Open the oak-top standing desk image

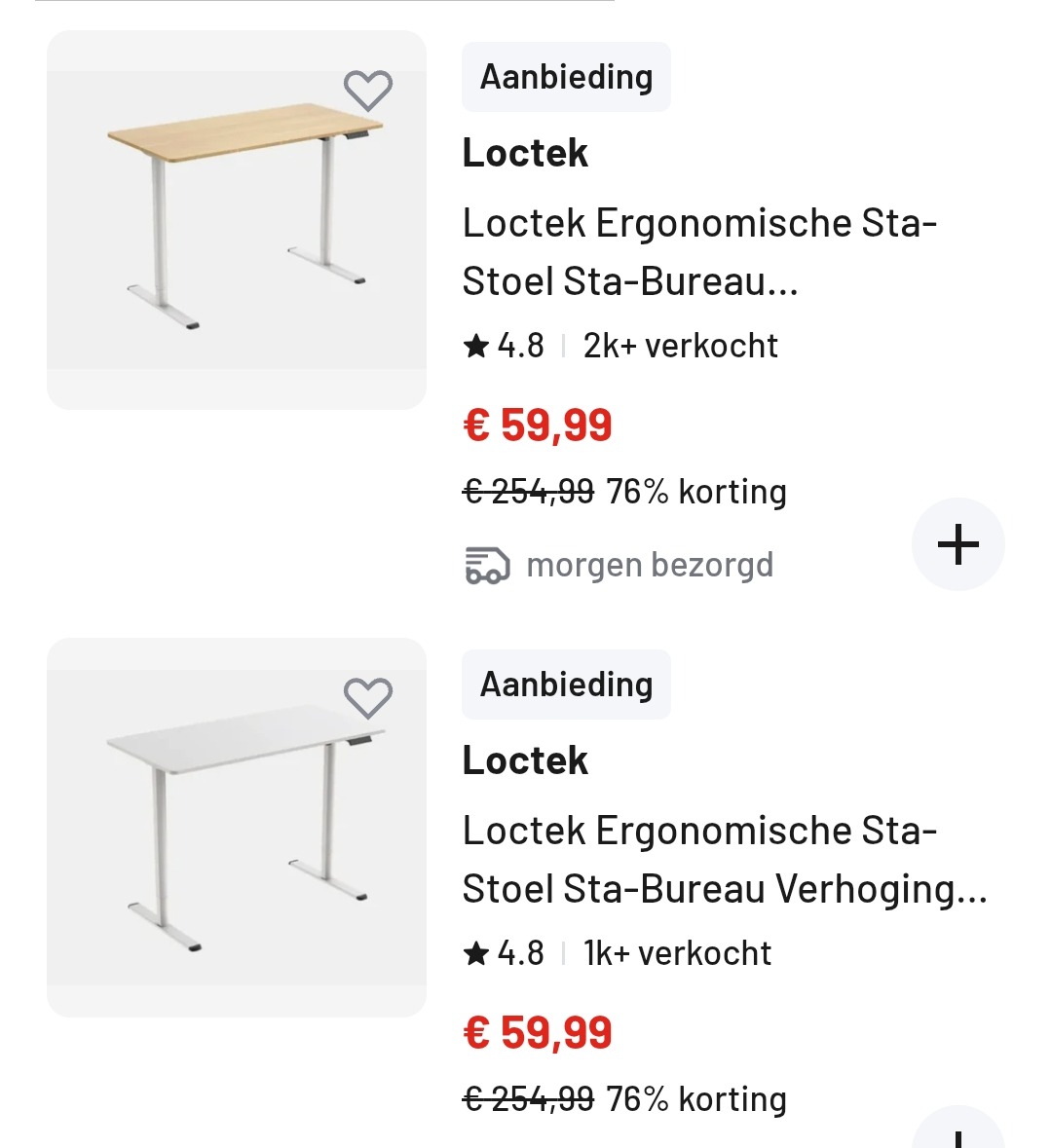(x=237, y=220)
